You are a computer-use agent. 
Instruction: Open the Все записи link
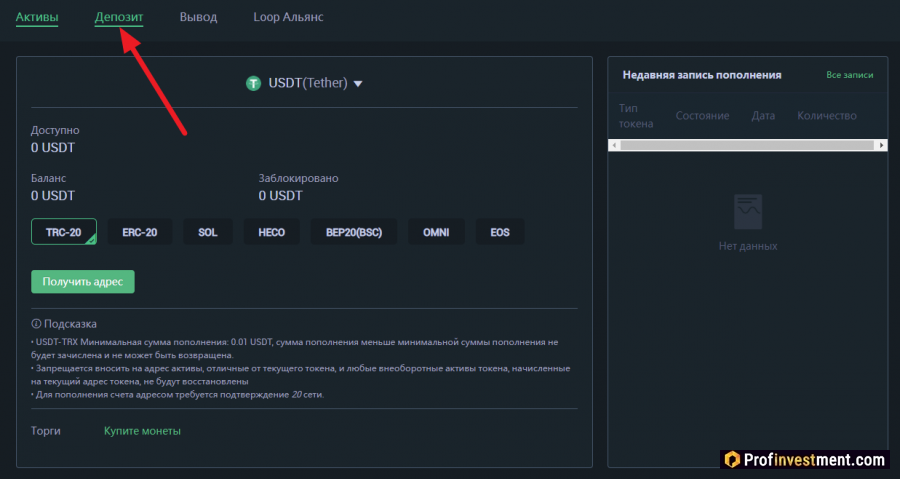click(849, 75)
